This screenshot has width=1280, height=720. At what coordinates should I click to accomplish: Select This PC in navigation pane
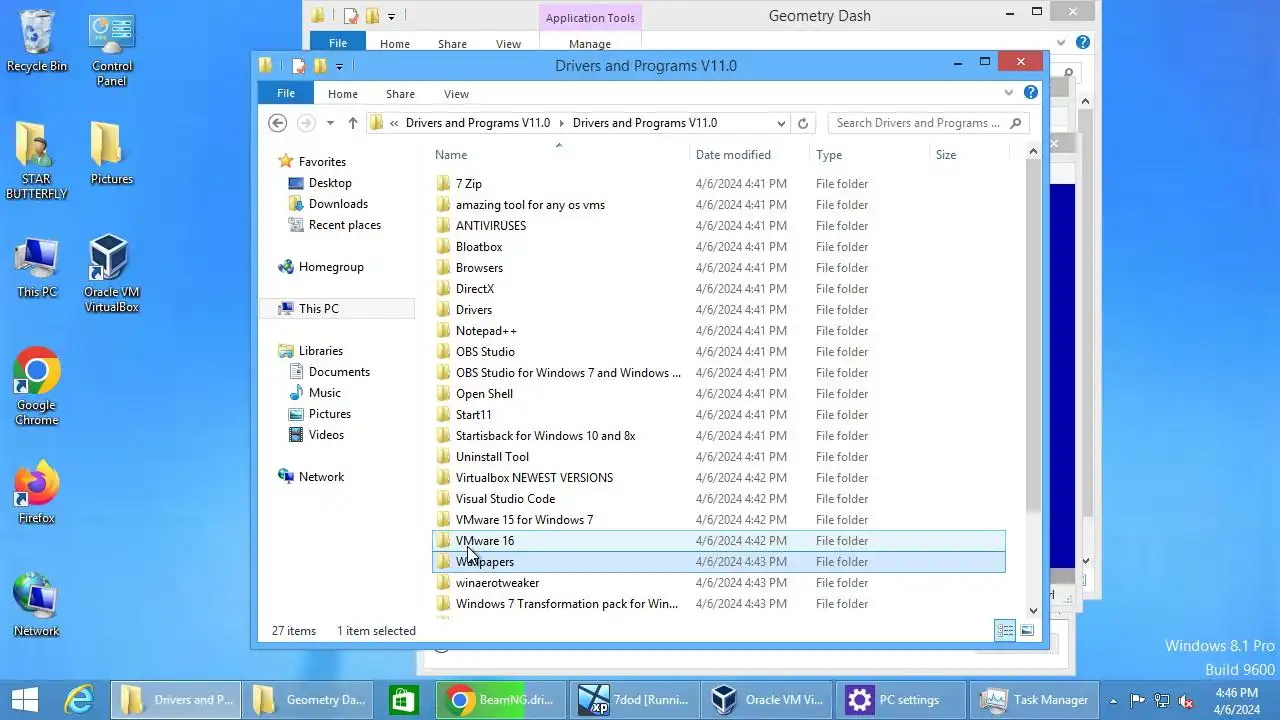[338, 309]
